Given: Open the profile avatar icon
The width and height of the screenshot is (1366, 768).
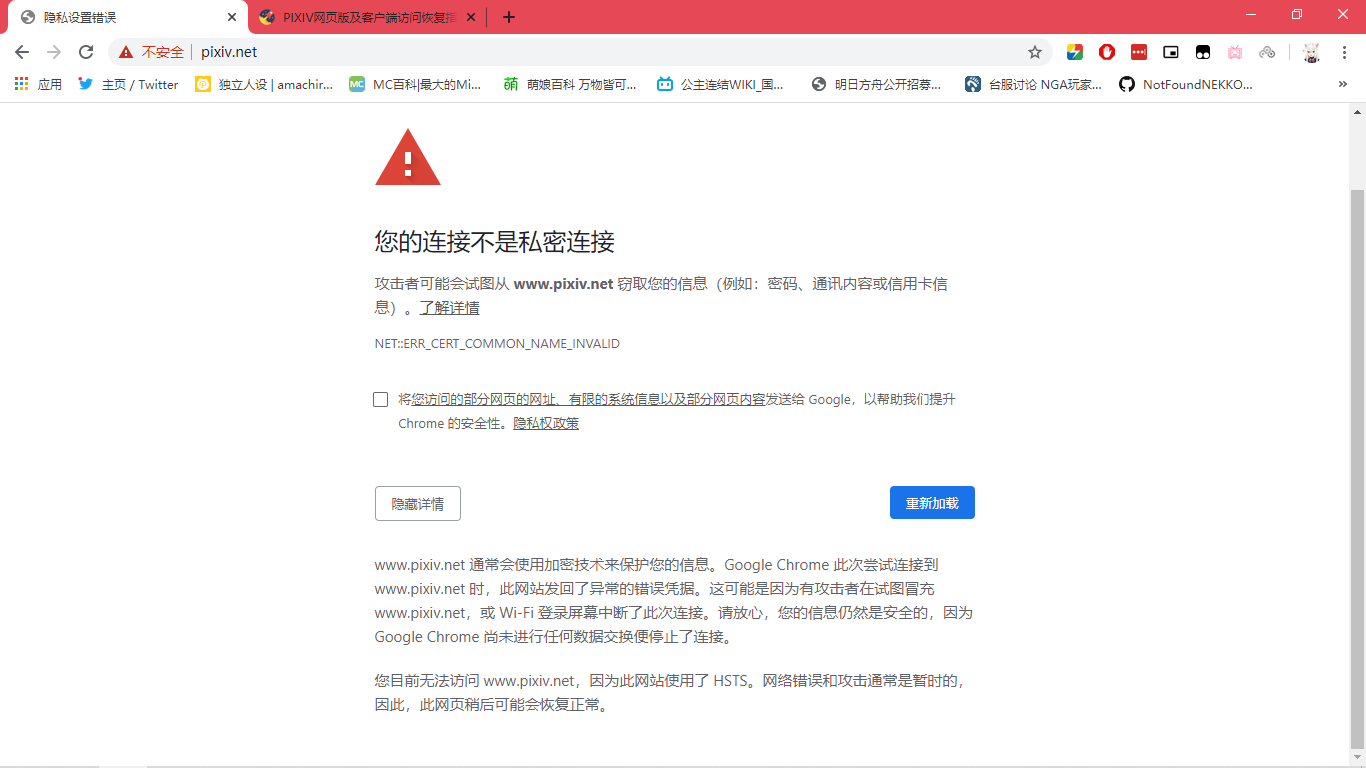Looking at the screenshot, I should tap(1311, 52).
